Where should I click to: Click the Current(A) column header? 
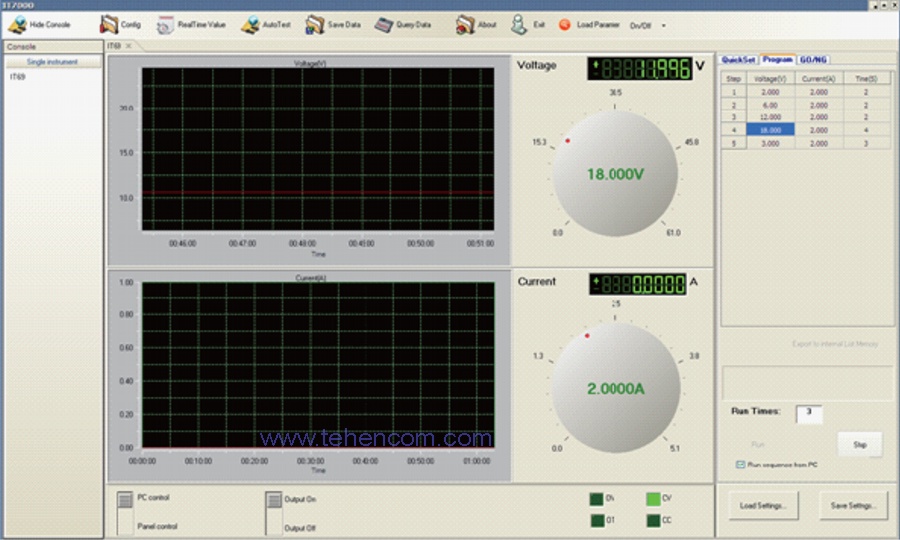coord(818,79)
